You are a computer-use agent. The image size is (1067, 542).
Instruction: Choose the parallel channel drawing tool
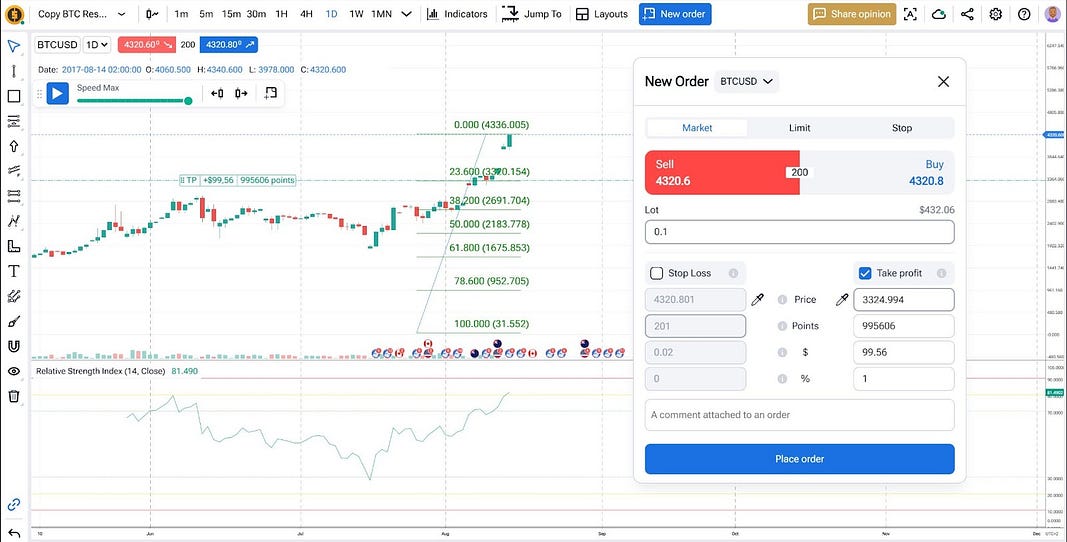pos(14,171)
